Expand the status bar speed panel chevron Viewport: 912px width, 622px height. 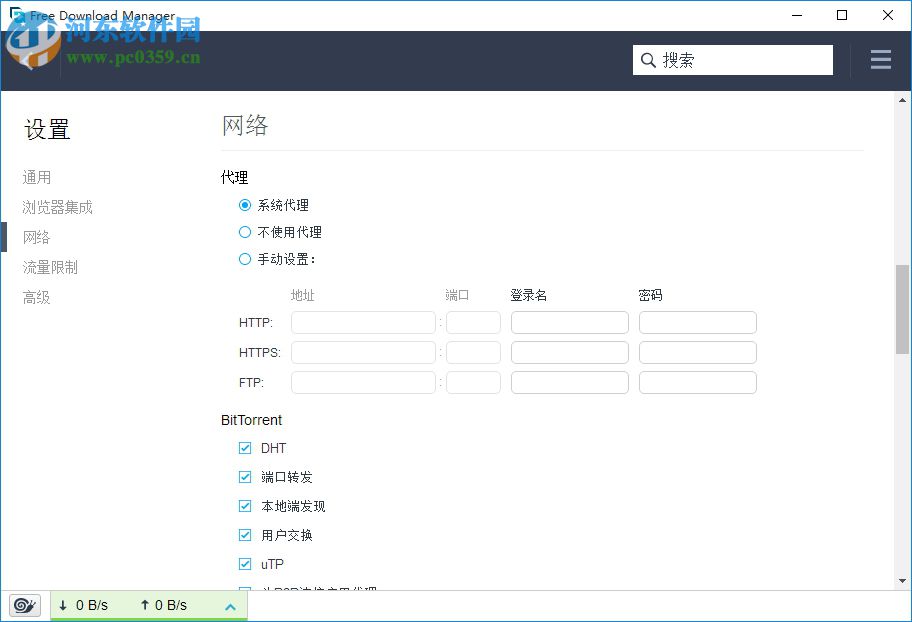[x=231, y=605]
